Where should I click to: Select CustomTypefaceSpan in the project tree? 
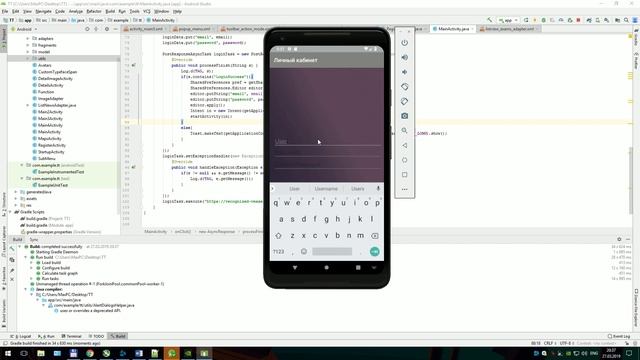click(x=57, y=72)
